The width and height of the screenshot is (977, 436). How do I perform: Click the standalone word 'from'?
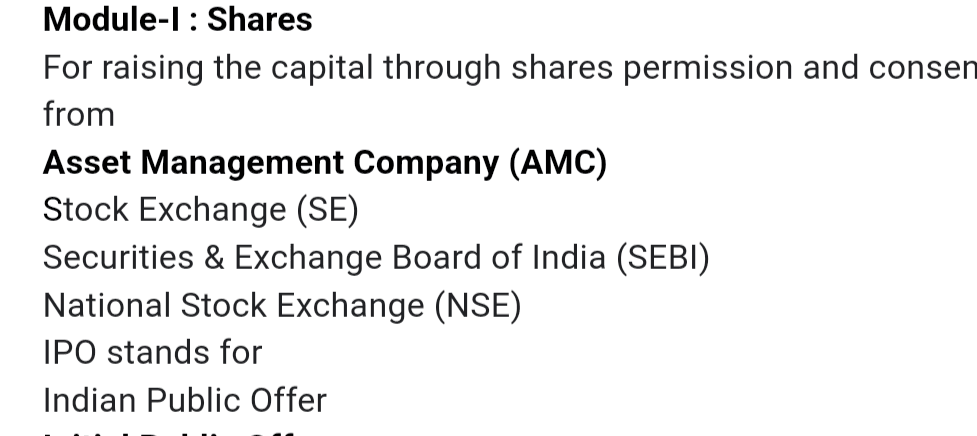[x=79, y=115]
